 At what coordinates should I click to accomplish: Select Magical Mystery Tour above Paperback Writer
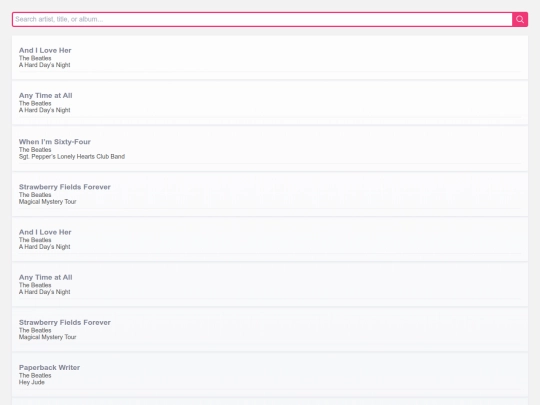click(48, 337)
